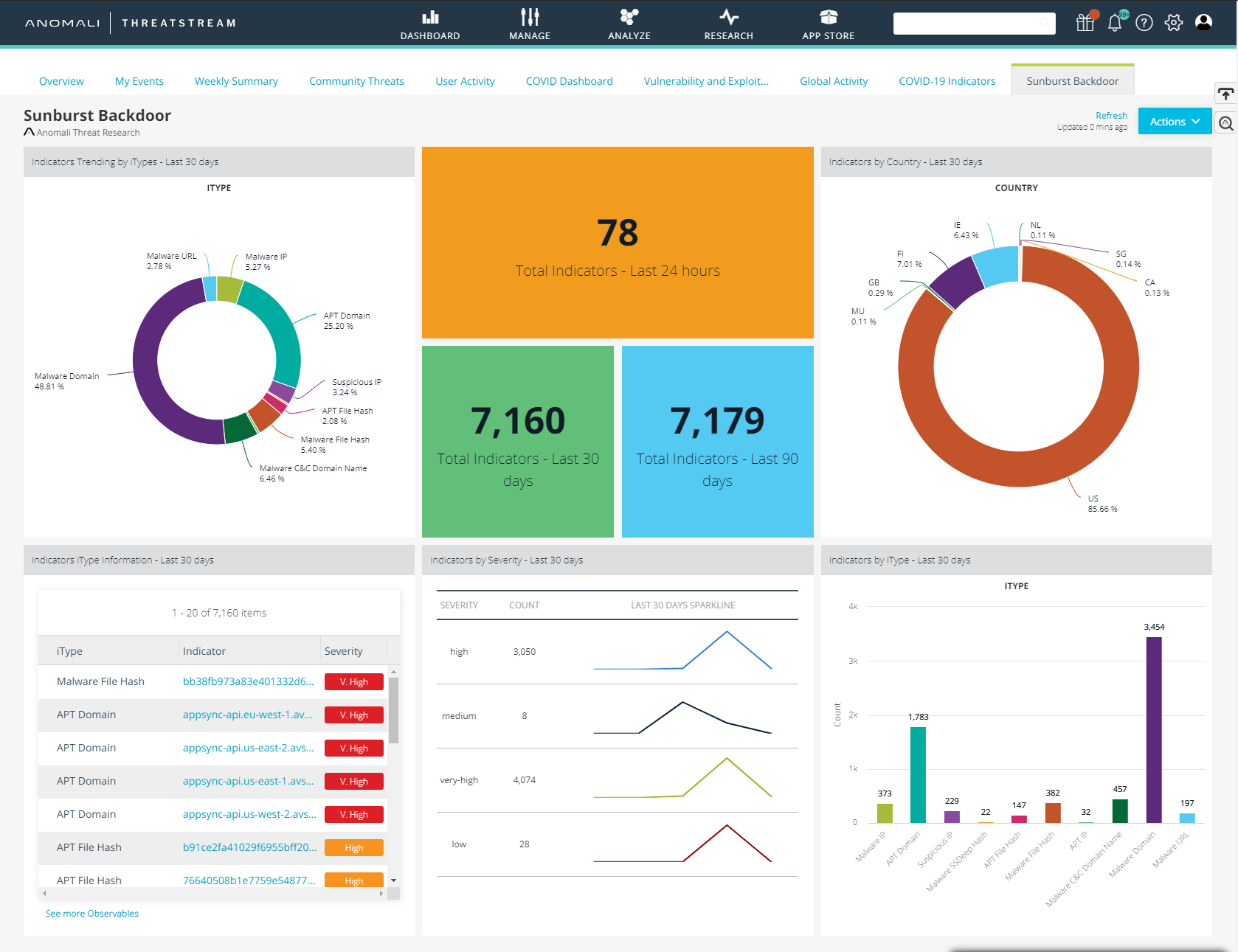Click the High badge for b91ce2fa41029f row
This screenshot has width=1238, height=952.
(354, 848)
